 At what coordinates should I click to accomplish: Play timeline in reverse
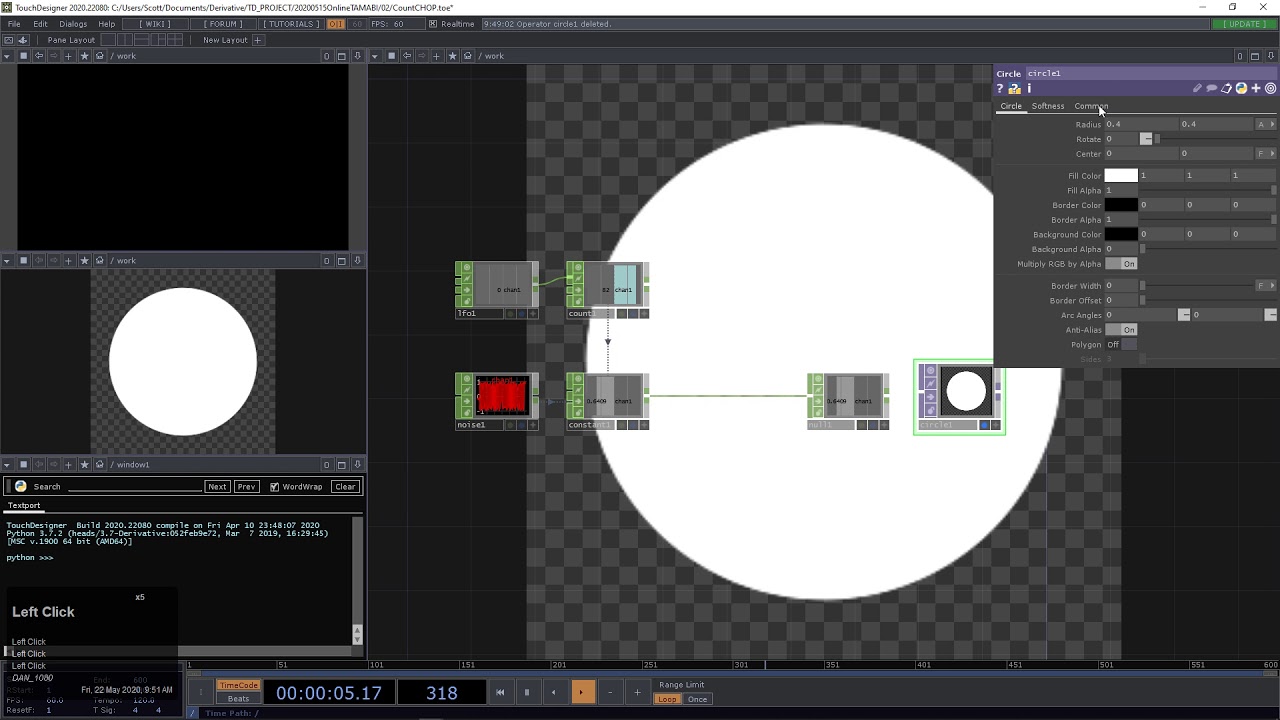[x=553, y=692]
